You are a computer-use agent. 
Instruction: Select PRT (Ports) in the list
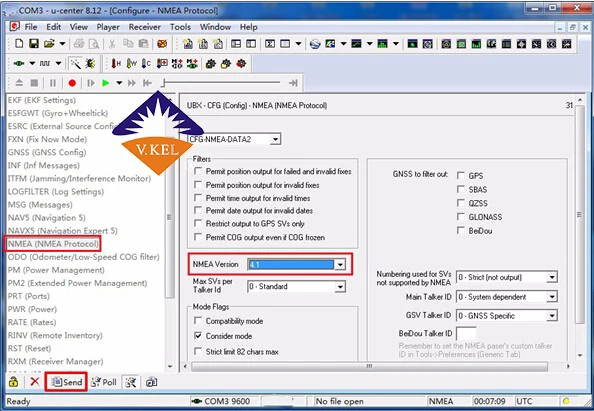pyautogui.click(x=29, y=296)
